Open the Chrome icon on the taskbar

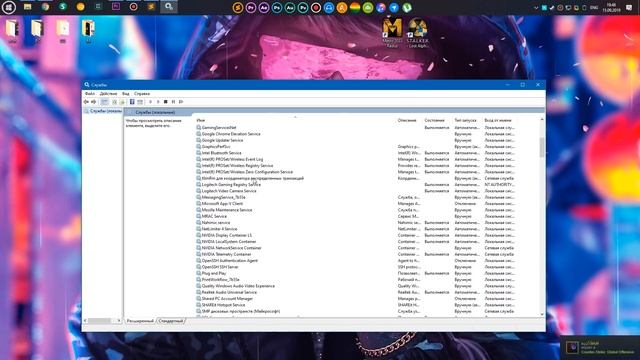pyautogui.click(x=45, y=7)
